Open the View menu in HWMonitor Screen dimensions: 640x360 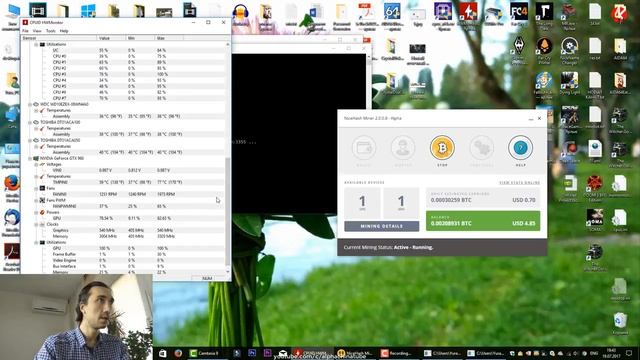pos(37,31)
